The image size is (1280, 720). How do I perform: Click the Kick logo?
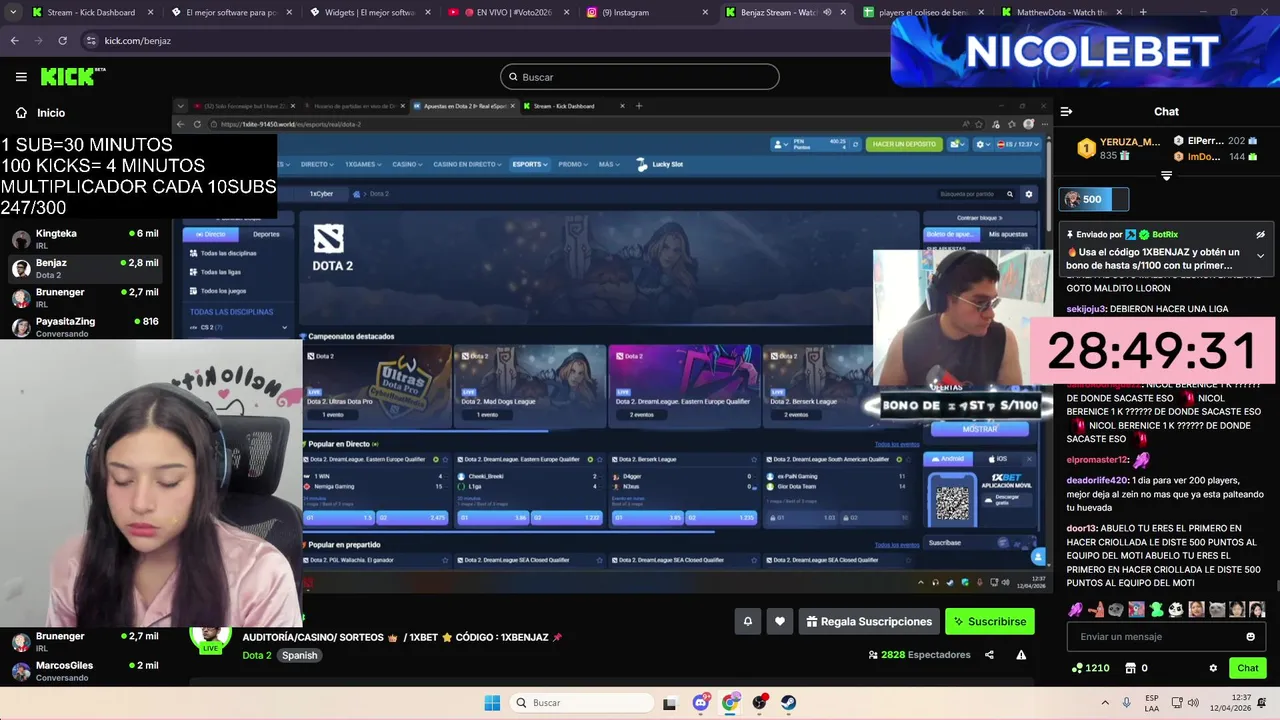tap(72, 76)
